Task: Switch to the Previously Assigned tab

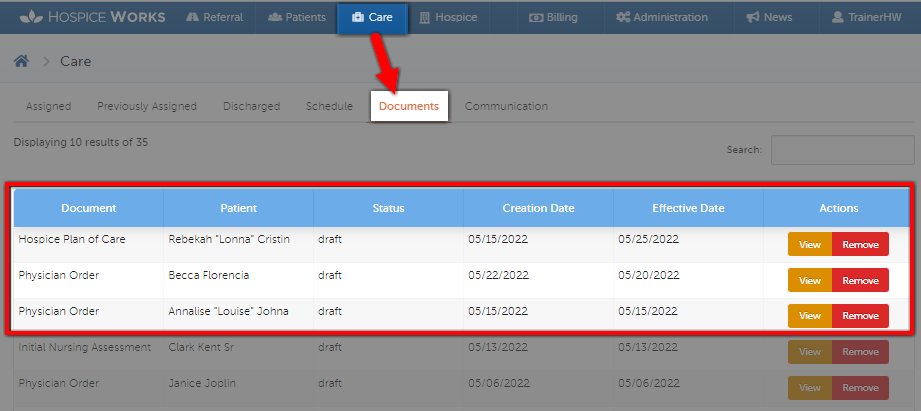Action: click(x=147, y=106)
